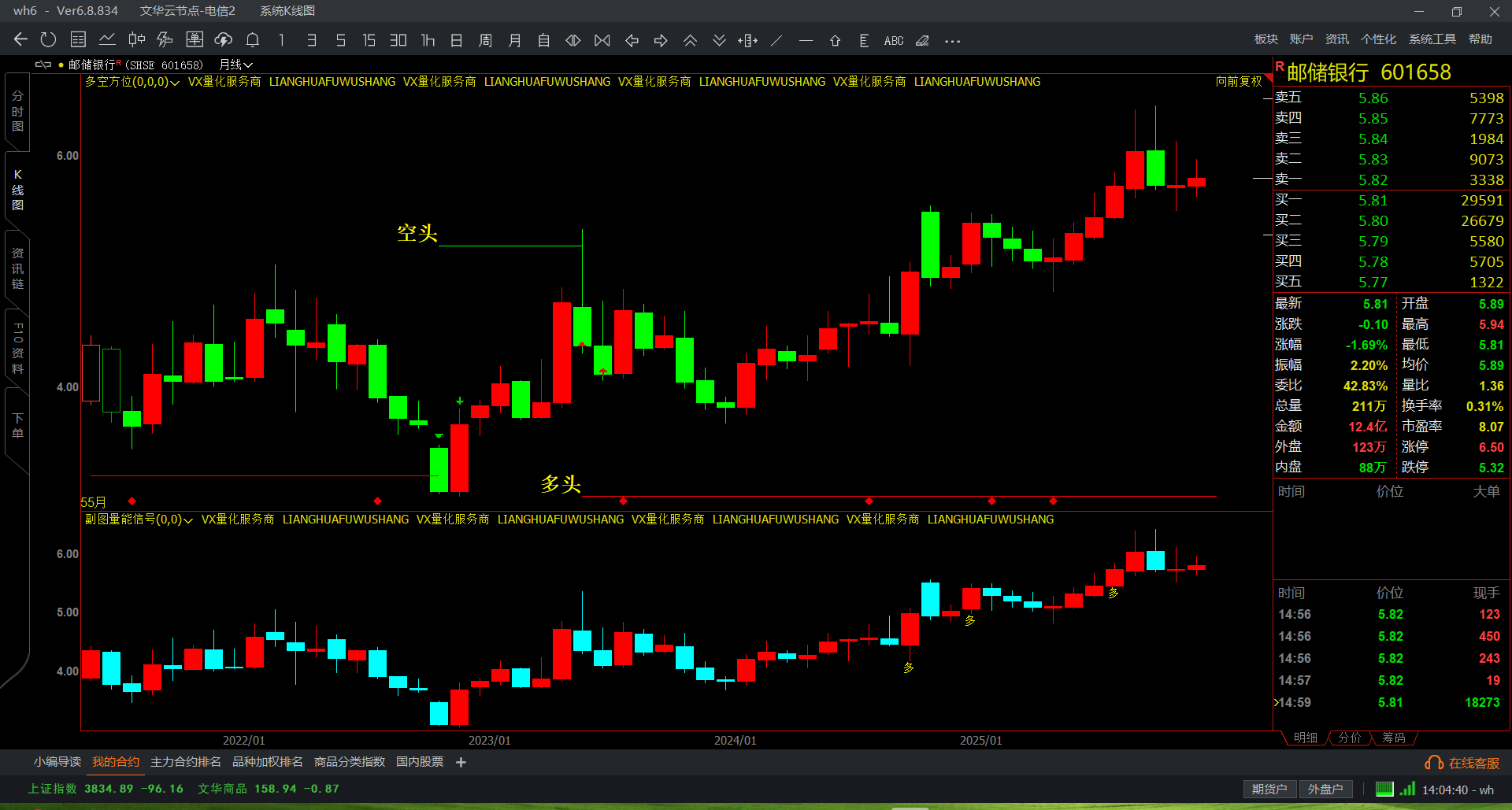
Task: Open the 品种加权排名 bottom tab
Action: (268, 762)
